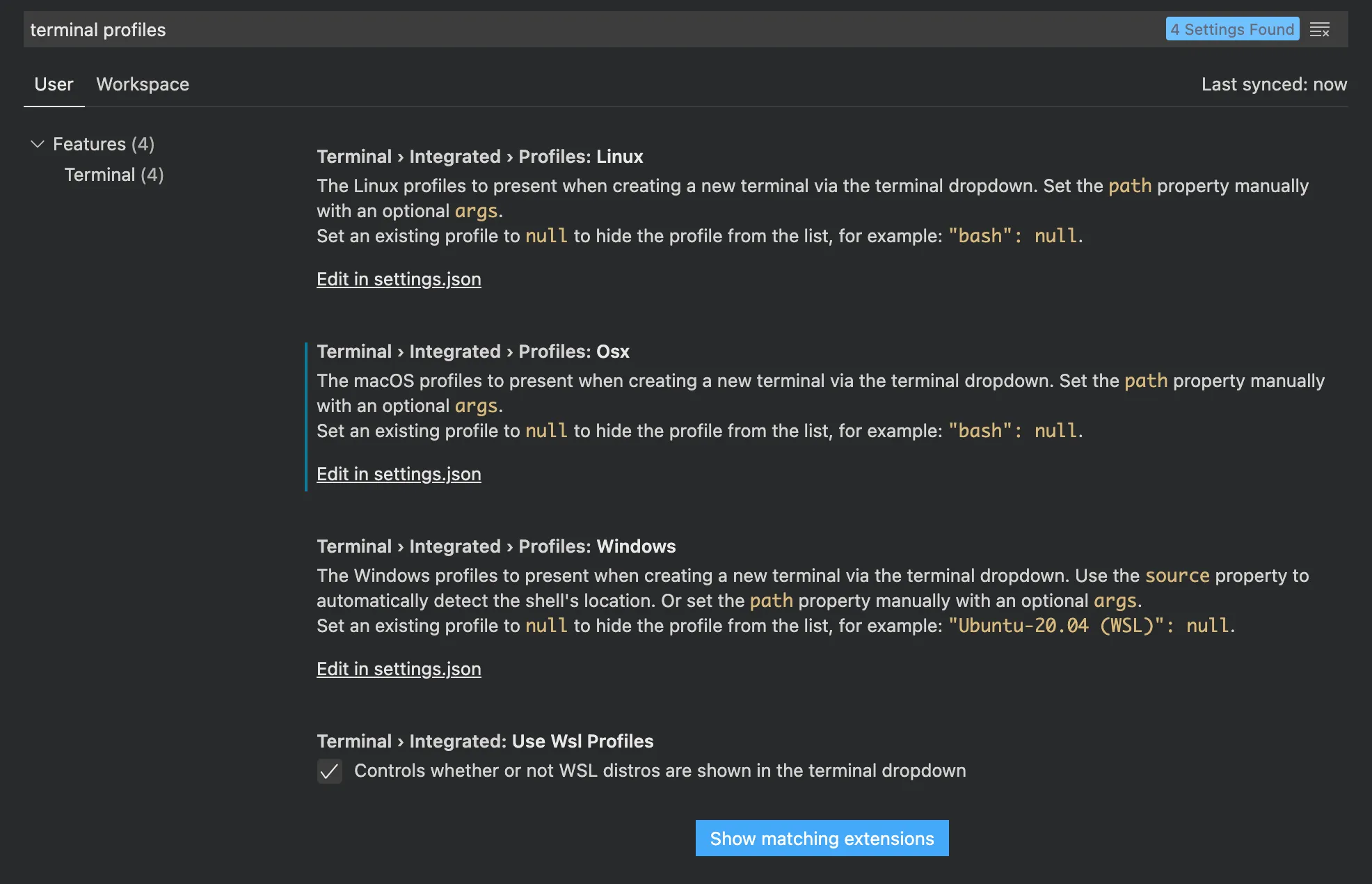The width and height of the screenshot is (1372, 884).
Task: Open settings.json for the Osx profiles
Action: [399, 474]
